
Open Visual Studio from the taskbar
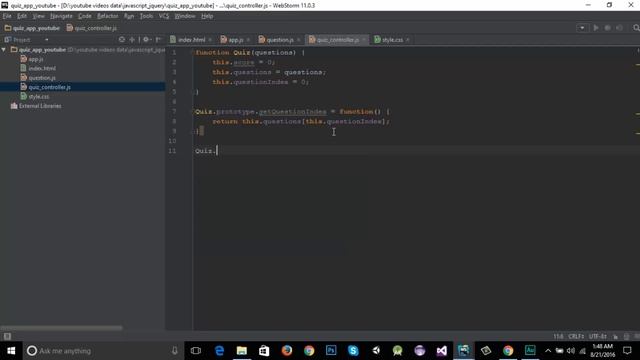[442, 351]
